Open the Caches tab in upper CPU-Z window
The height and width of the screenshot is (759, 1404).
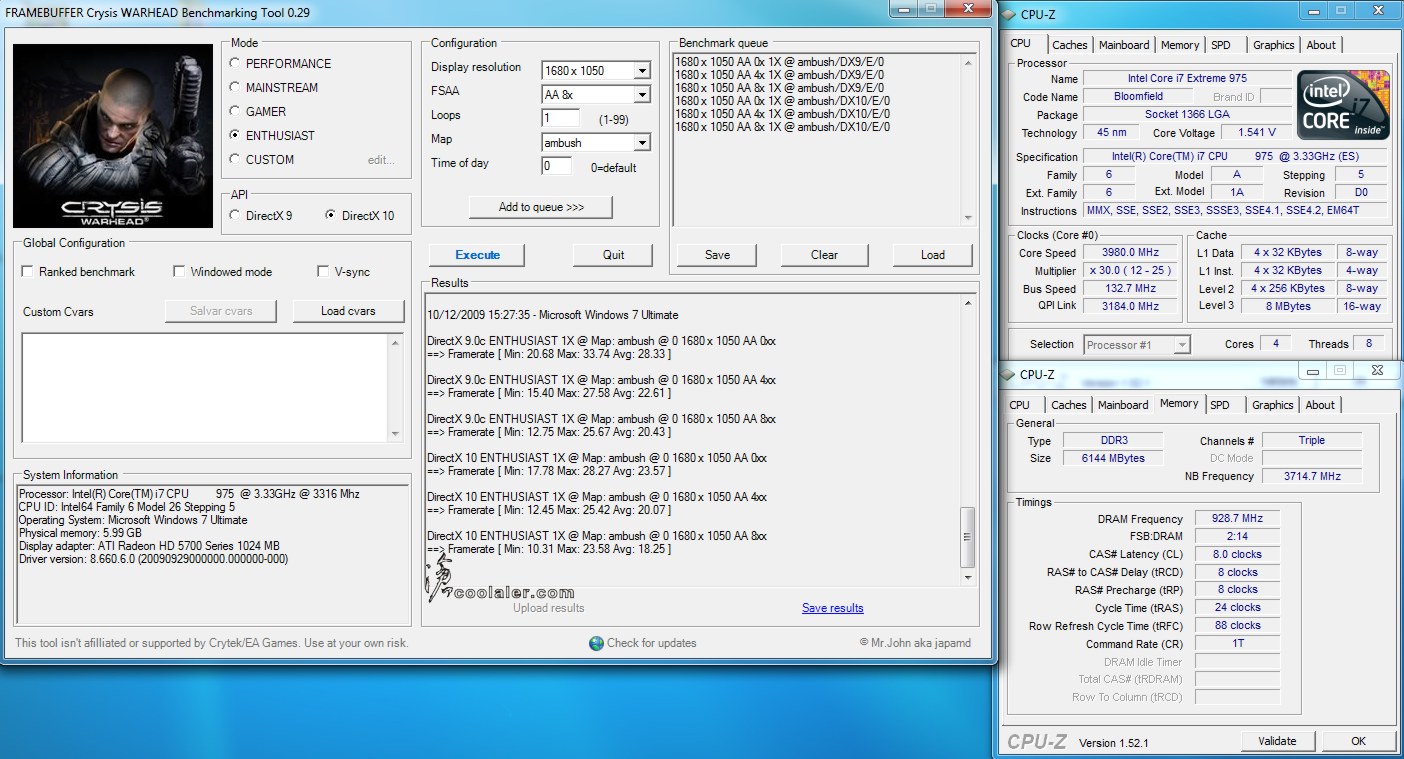[1069, 45]
